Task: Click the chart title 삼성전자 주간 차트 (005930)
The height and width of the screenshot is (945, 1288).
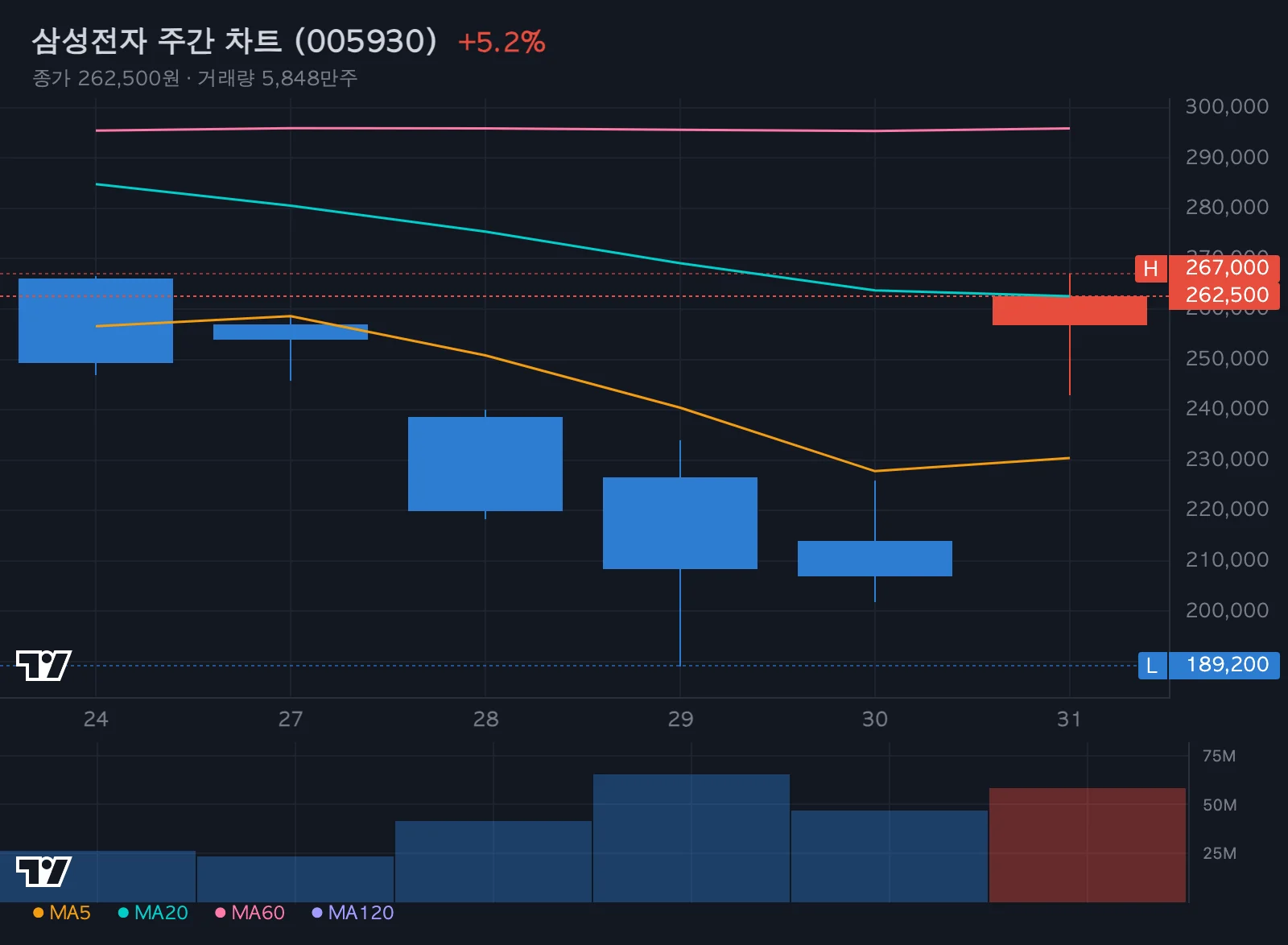Action: point(234,41)
